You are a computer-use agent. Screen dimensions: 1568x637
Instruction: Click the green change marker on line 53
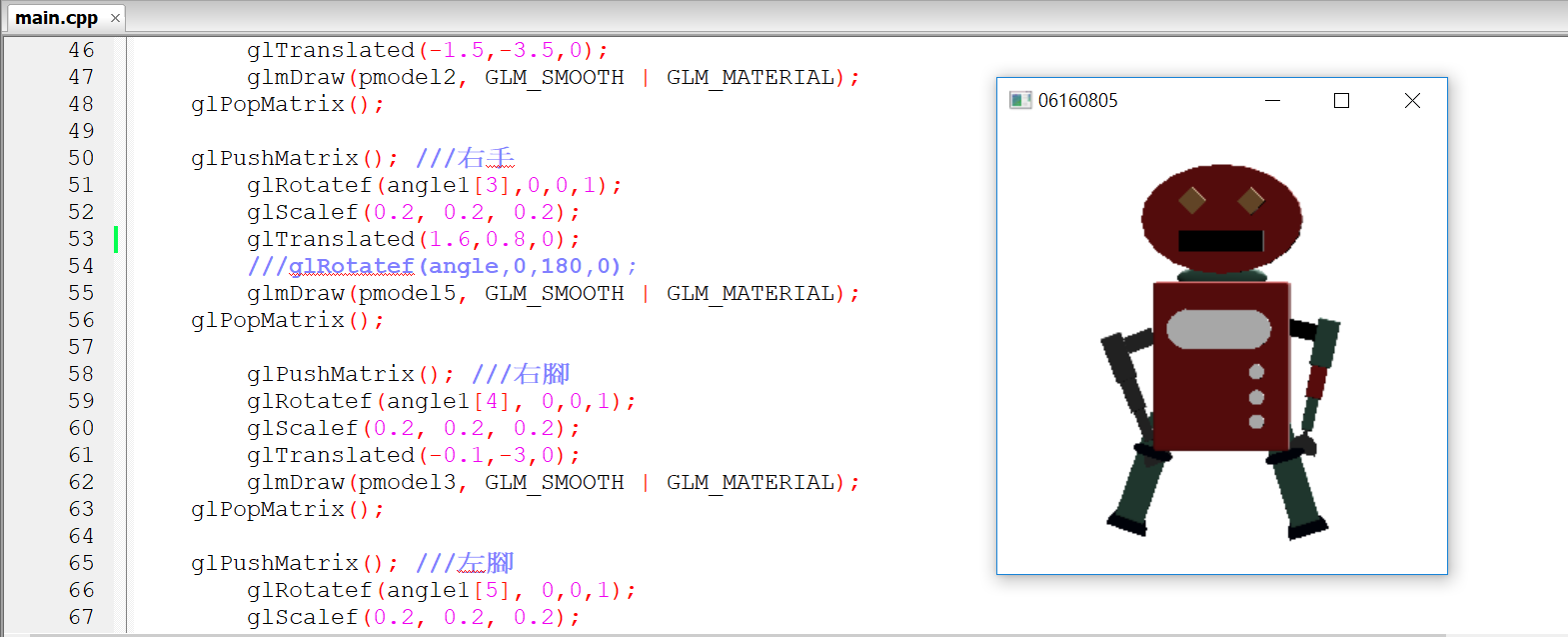click(116, 239)
